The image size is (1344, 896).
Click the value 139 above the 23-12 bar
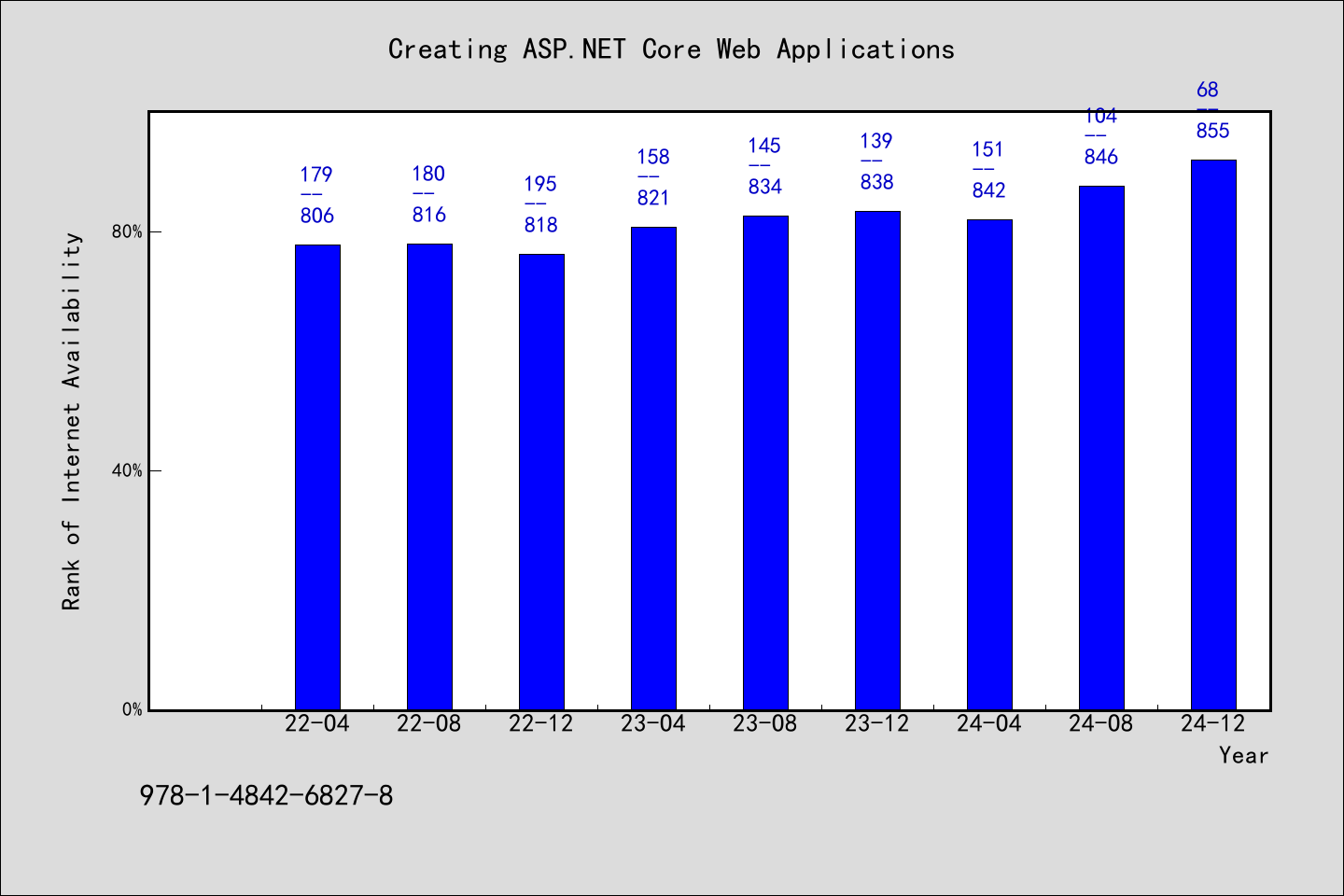pyautogui.click(x=876, y=141)
